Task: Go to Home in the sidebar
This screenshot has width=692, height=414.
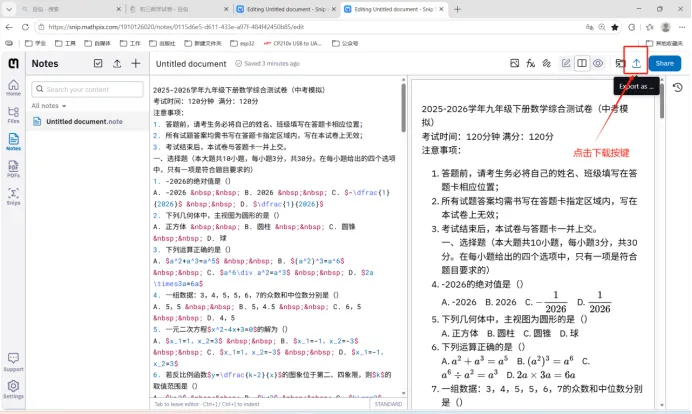Action: (x=13, y=87)
